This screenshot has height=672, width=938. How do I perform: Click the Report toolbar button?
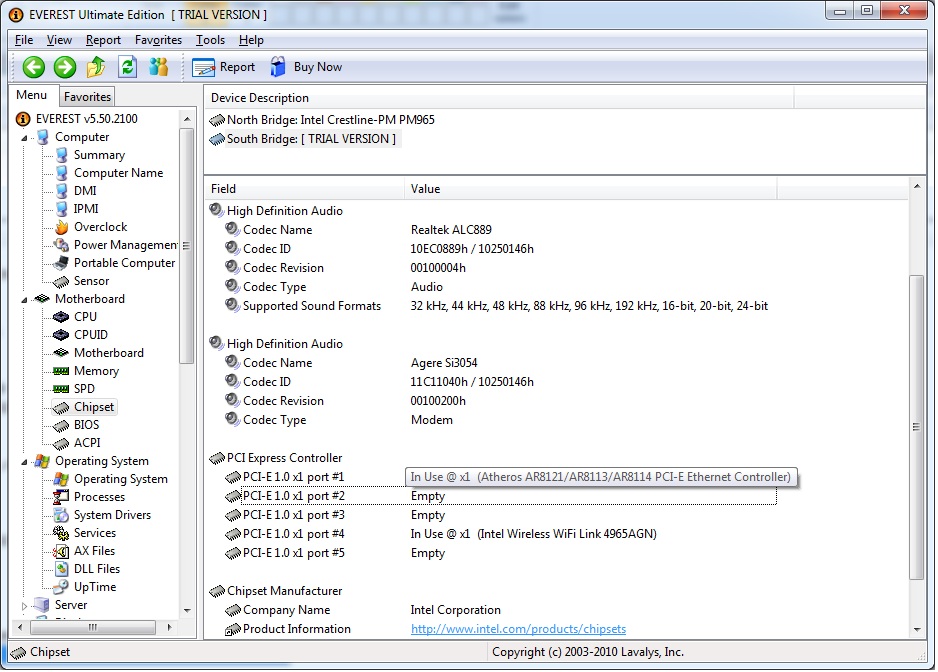pos(224,67)
